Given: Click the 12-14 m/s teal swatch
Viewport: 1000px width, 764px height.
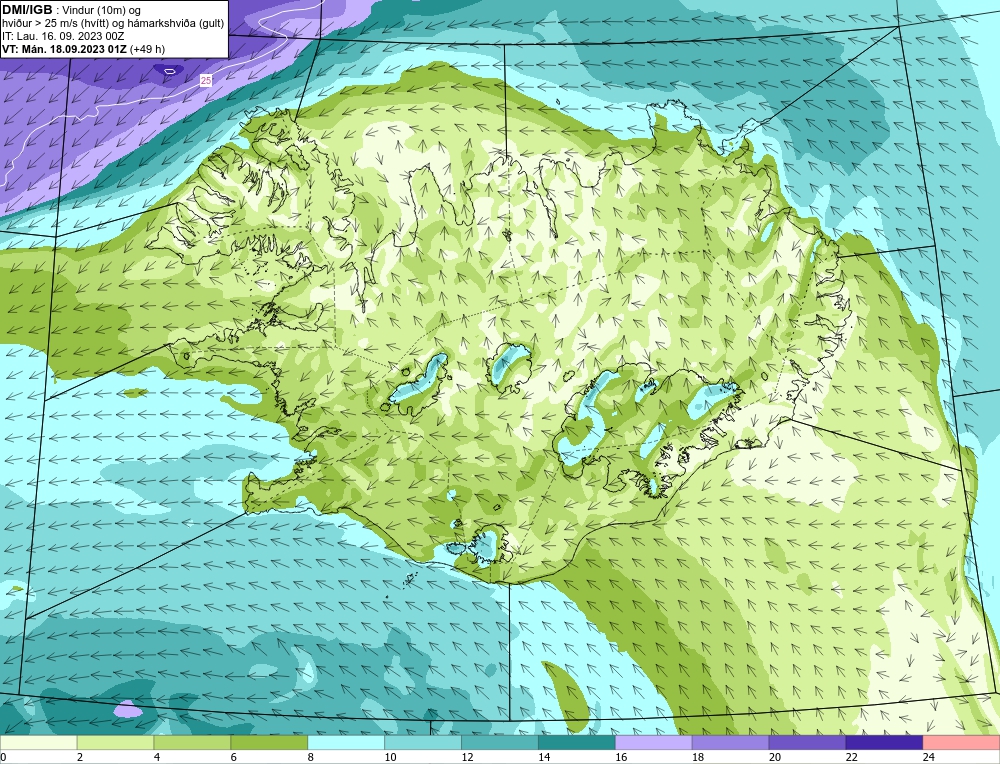Looking at the screenshot, I should [499, 743].
